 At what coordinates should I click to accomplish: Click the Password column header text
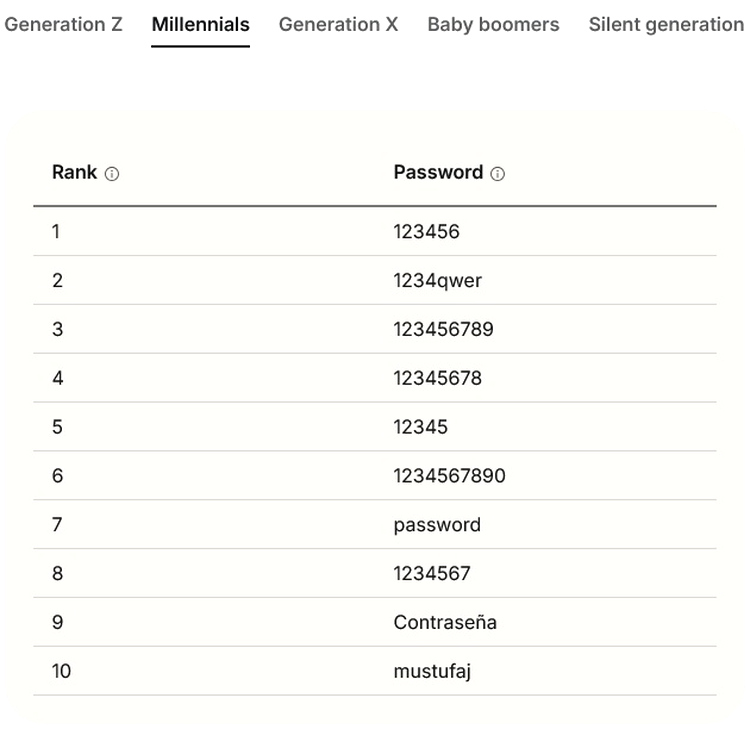(x=438, y=172)
